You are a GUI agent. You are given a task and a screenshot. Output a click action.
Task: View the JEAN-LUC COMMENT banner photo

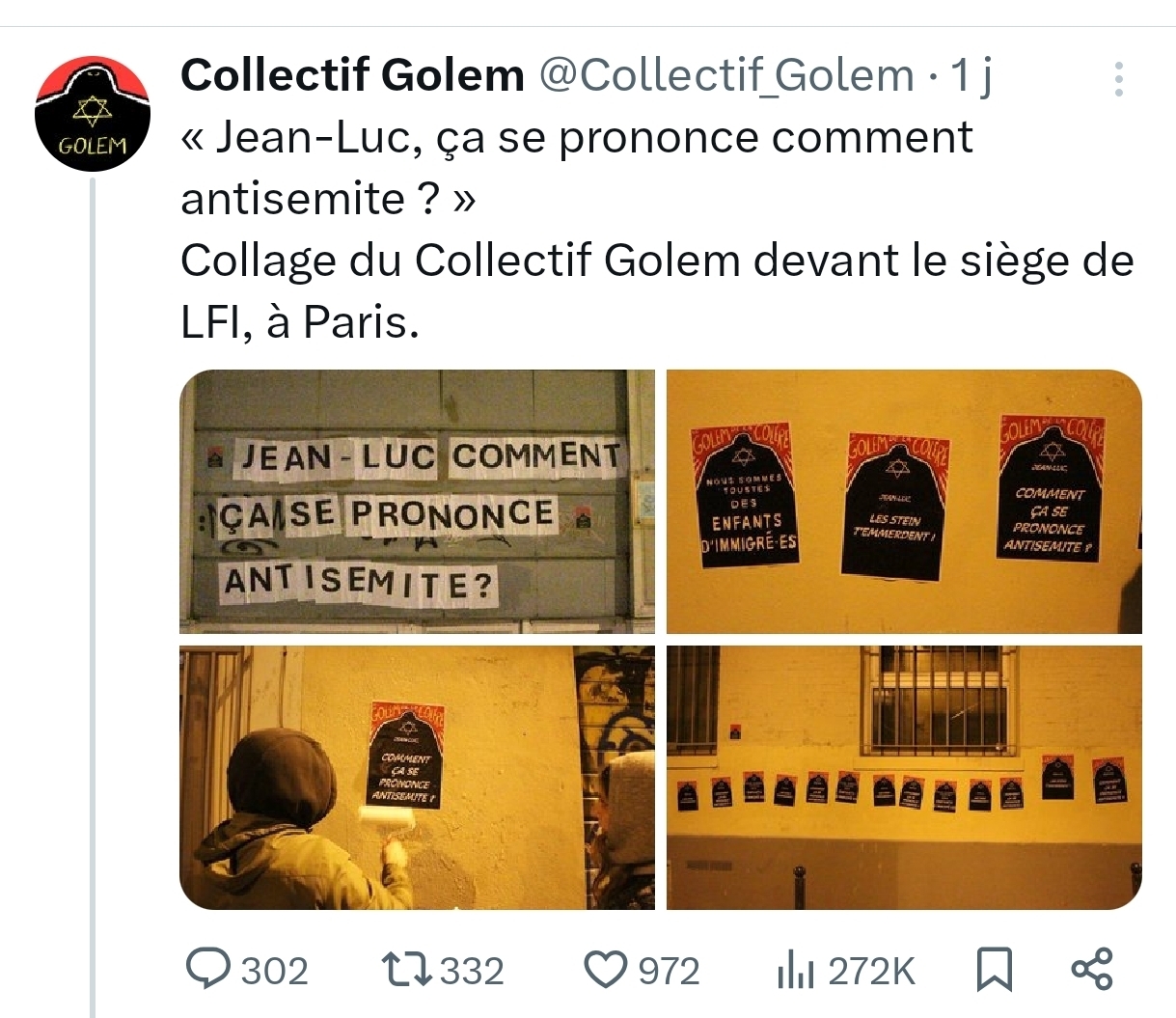tap(417, 502)
